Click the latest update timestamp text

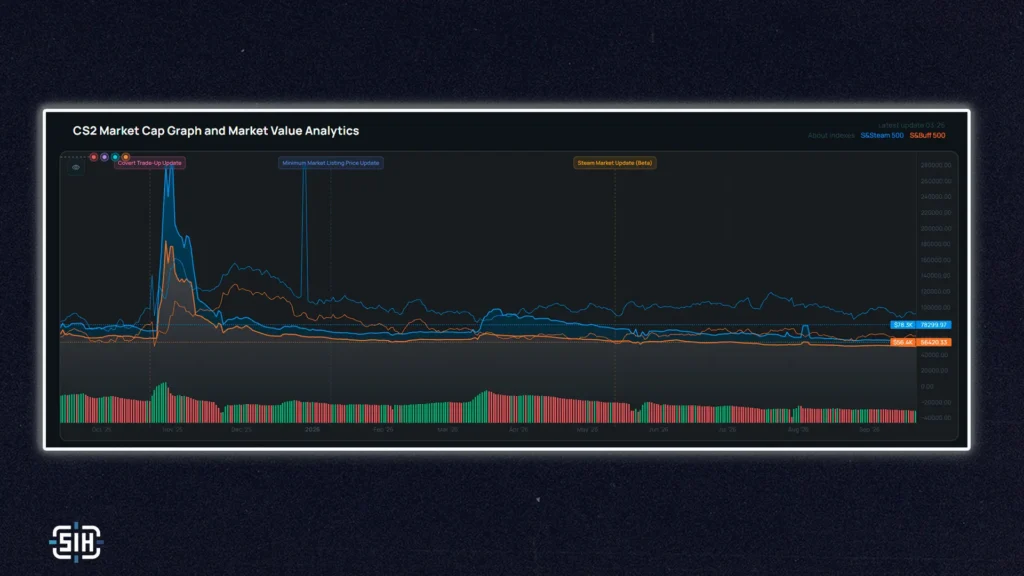(x=912, y=125)
